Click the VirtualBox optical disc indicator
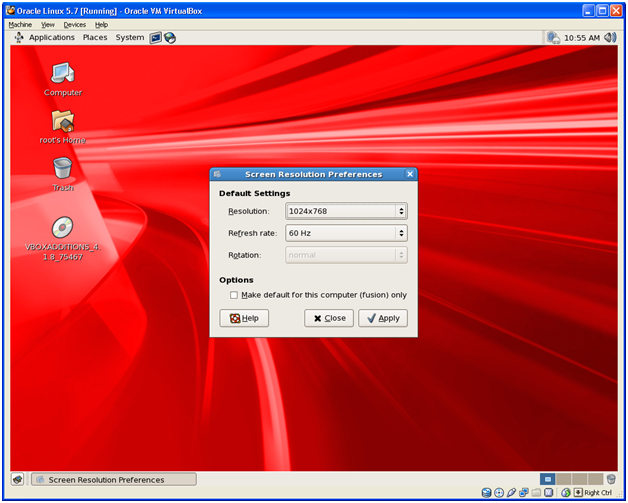This screenshot has height=503, width=628. click(x=499, y=493)
